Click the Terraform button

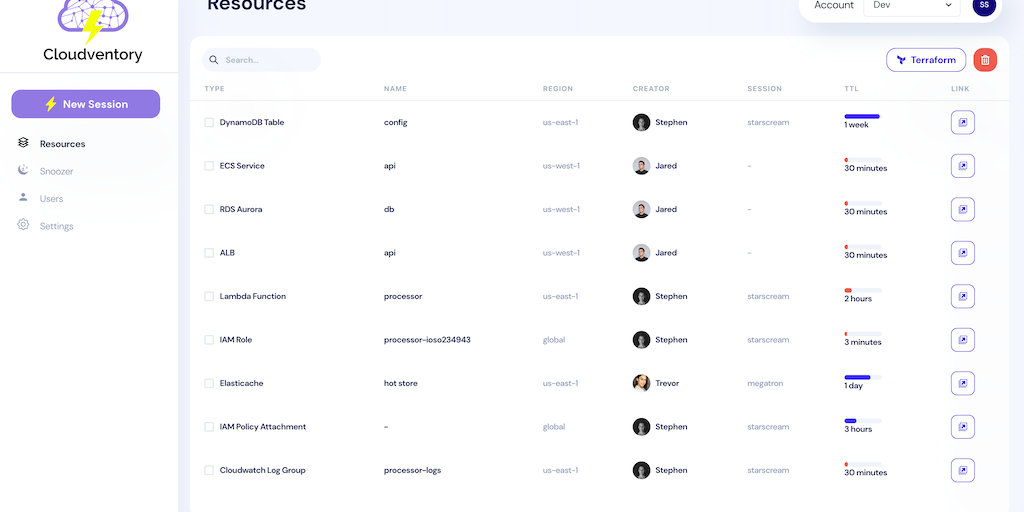click(926, 60)
